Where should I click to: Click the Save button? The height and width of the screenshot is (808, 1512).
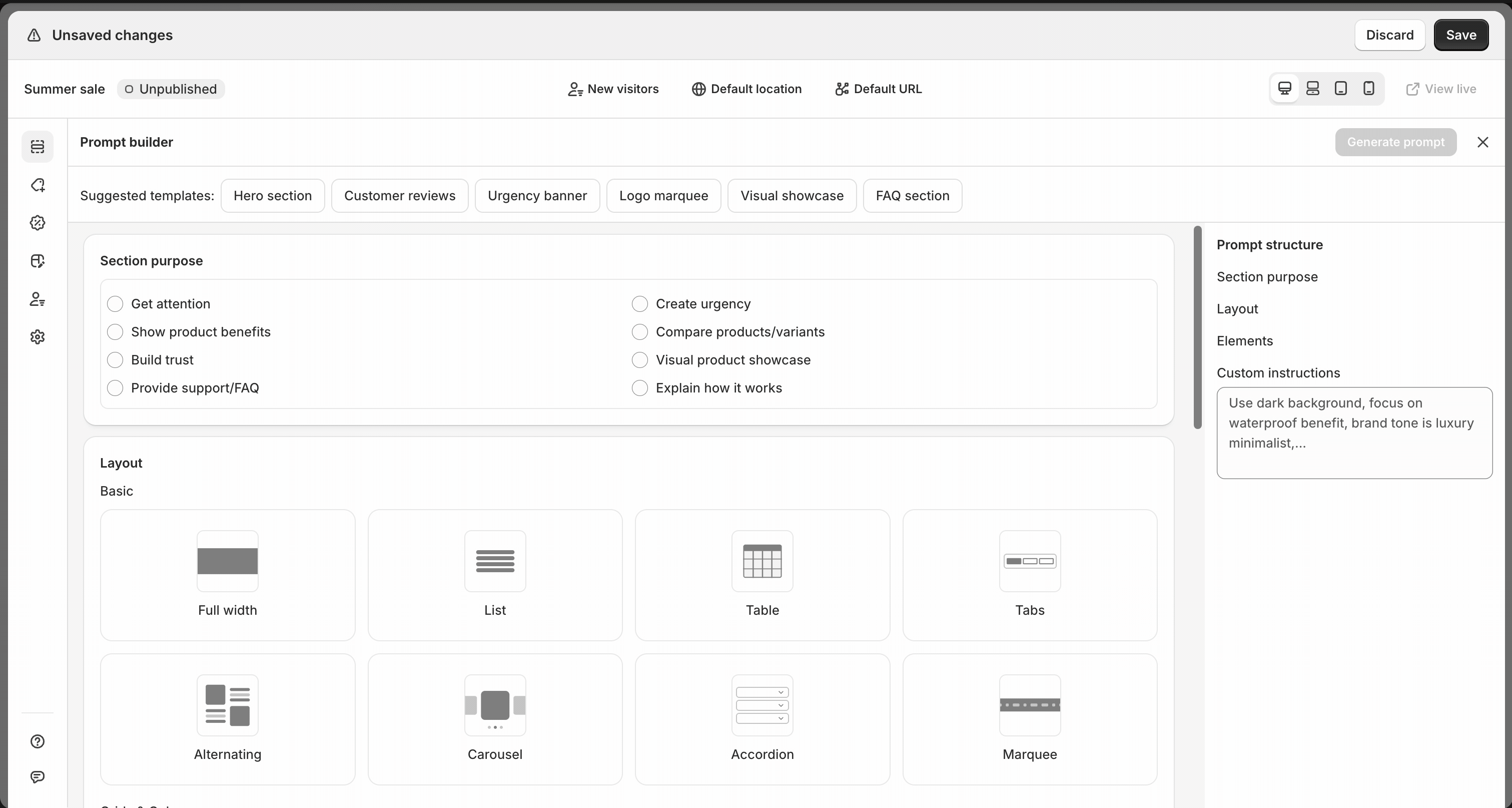tap(1460, 35)
